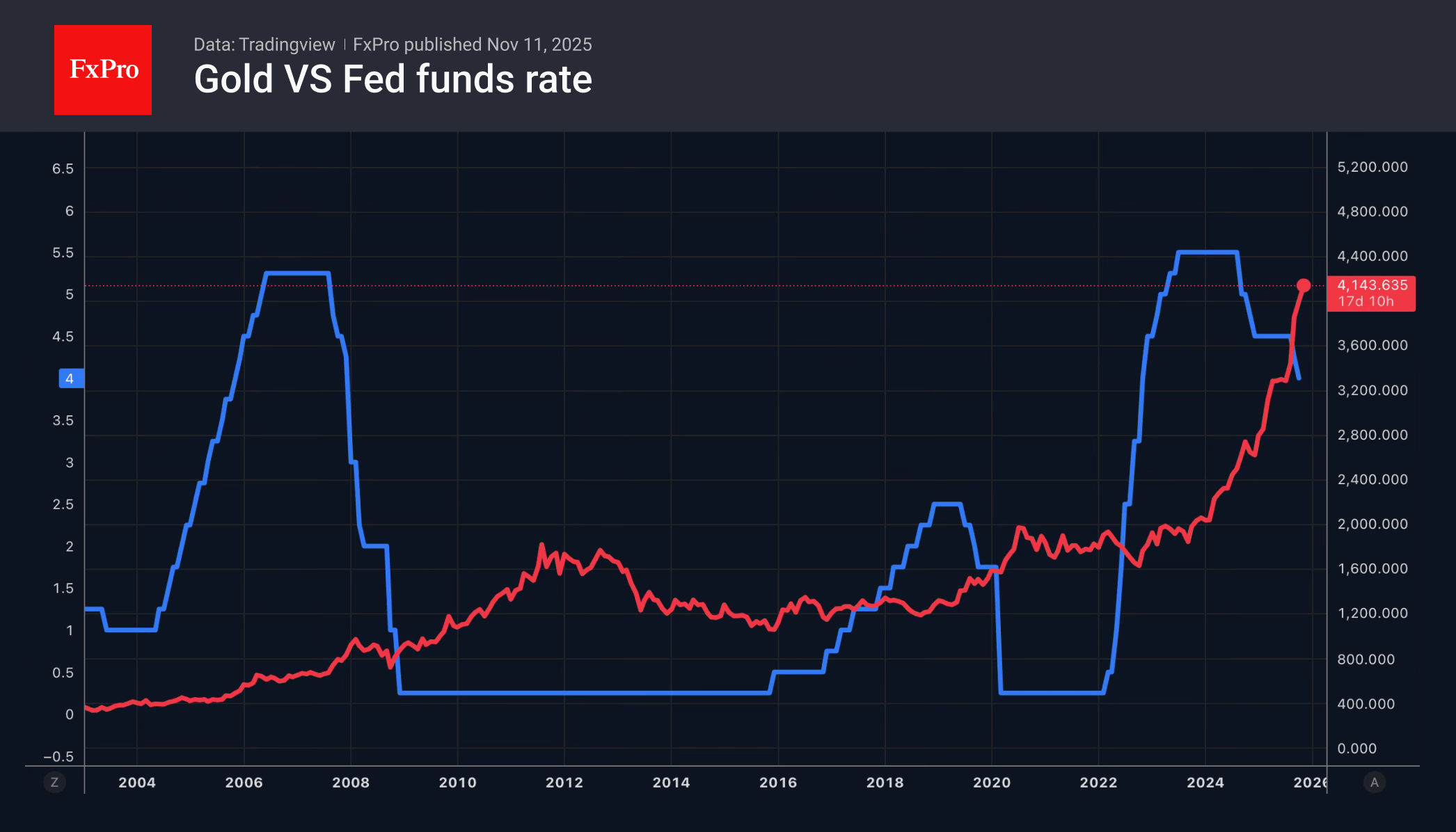Click the Gold VS Fed funds rate title
The height and width of the screenshot is (832, 1456).
pos(393,79)
